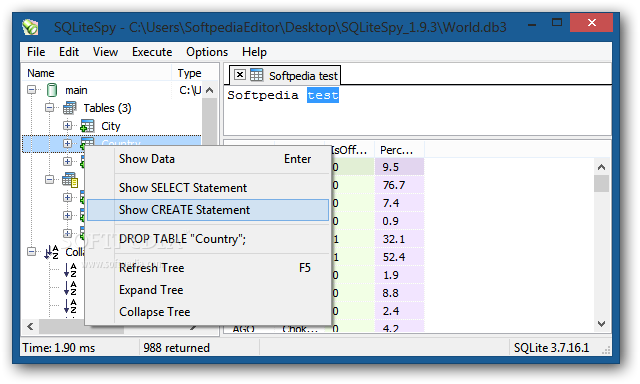640x384 pixels.
Task: Click the cell with value 9.5
Action: pos(399,167)
